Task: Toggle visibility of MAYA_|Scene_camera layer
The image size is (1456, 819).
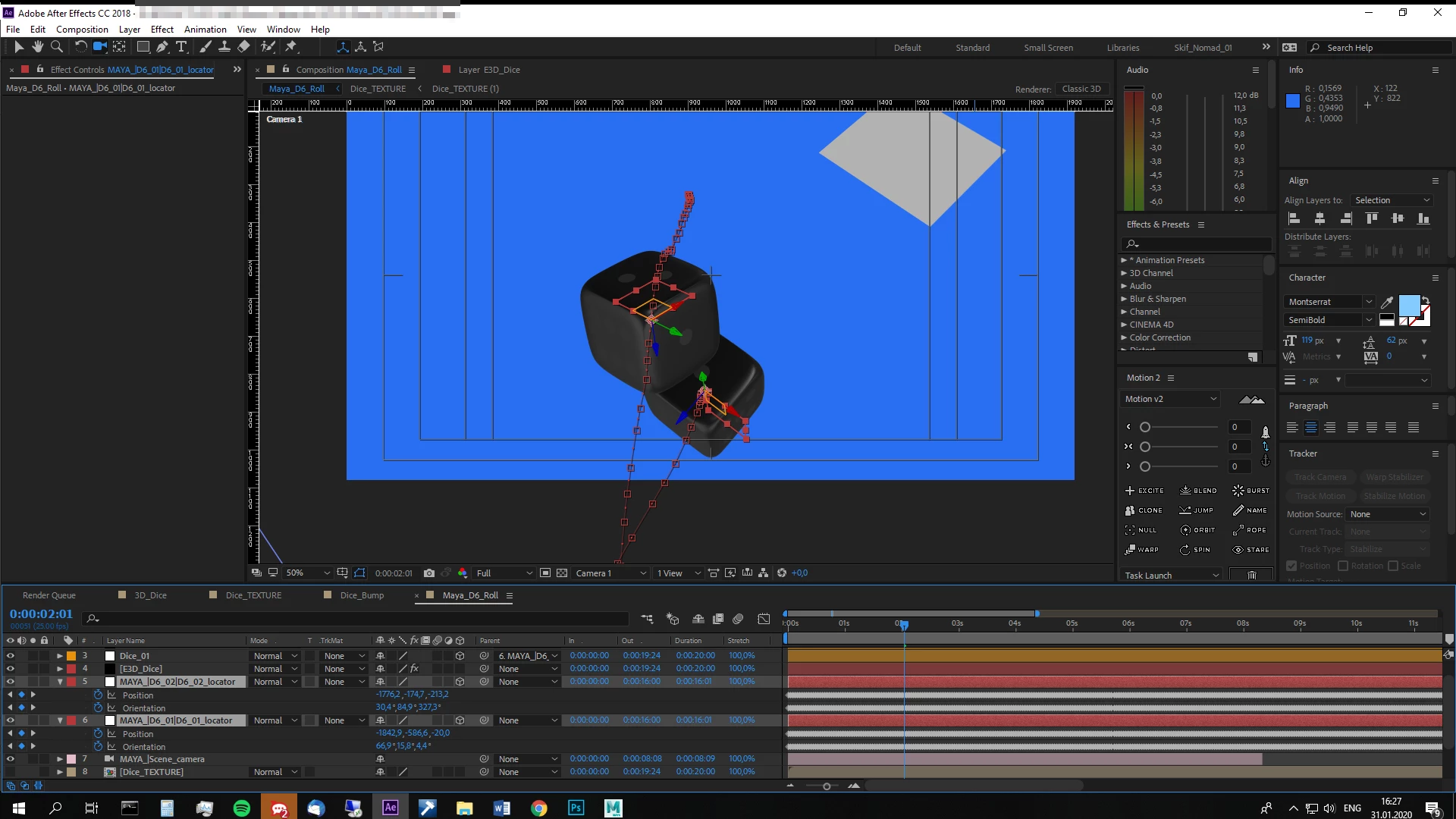Action: [11, 759]
